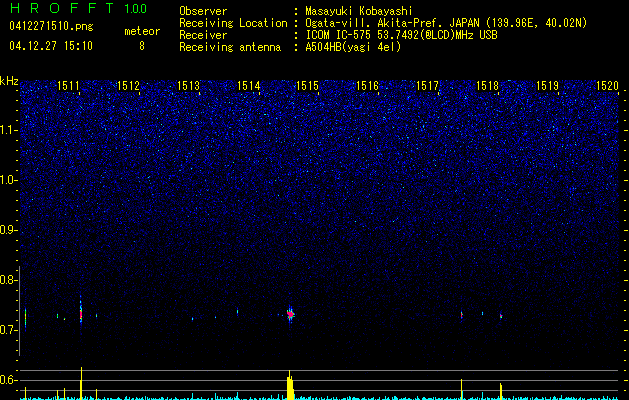
Task: Click the 1511 time marker
Action: [69, 87]
